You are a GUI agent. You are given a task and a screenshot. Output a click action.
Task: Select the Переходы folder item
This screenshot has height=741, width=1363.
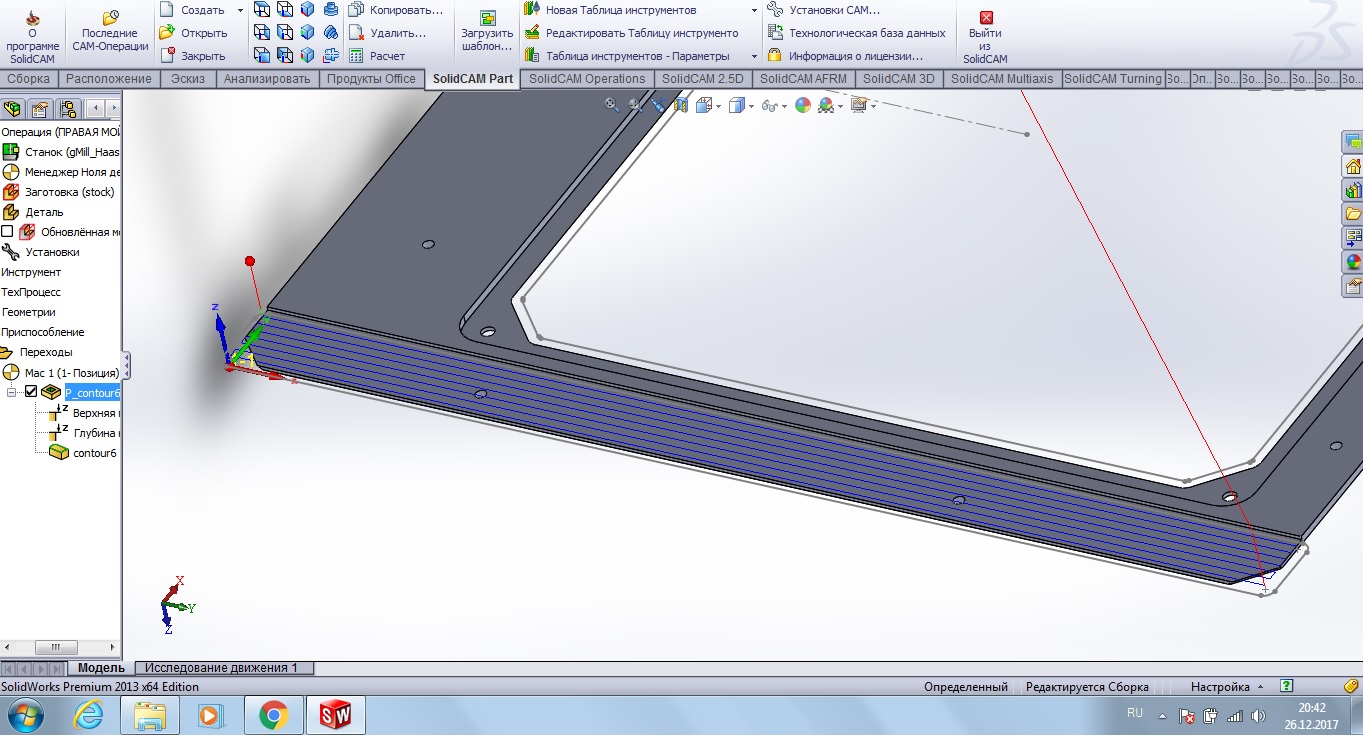point(37,352)
